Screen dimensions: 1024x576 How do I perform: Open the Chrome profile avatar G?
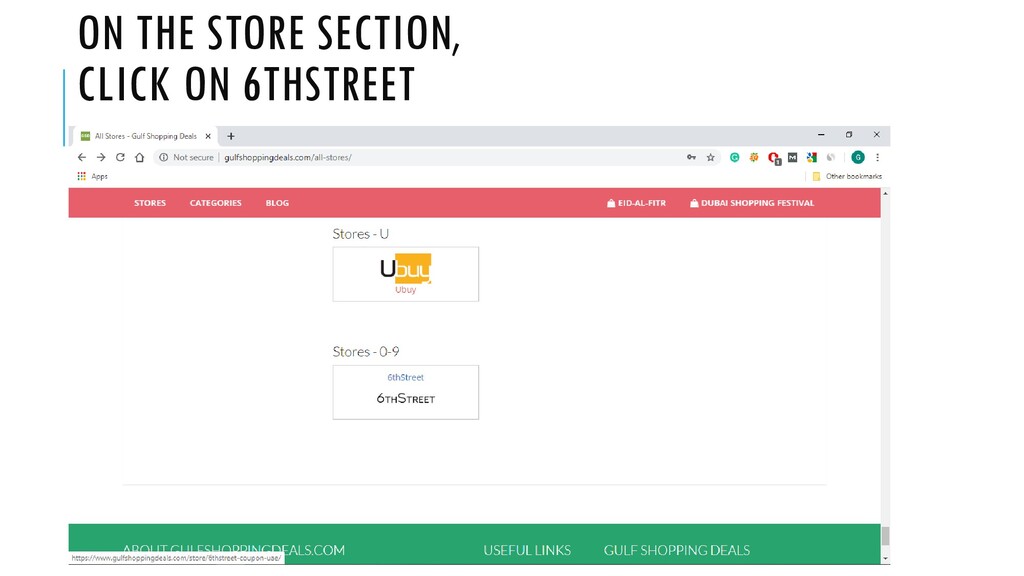[x=858, y=157]
